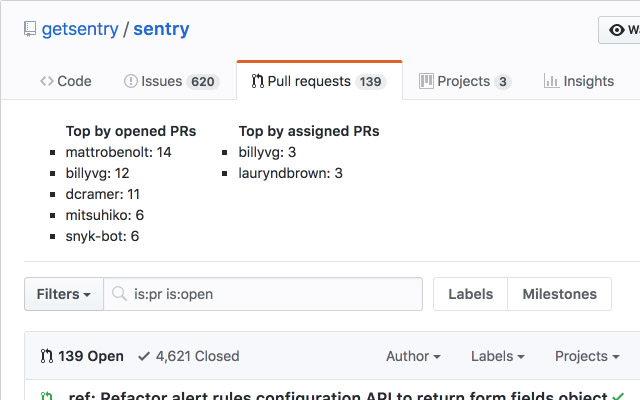Open the Author filter dropdown

click(x=413, y=356)
